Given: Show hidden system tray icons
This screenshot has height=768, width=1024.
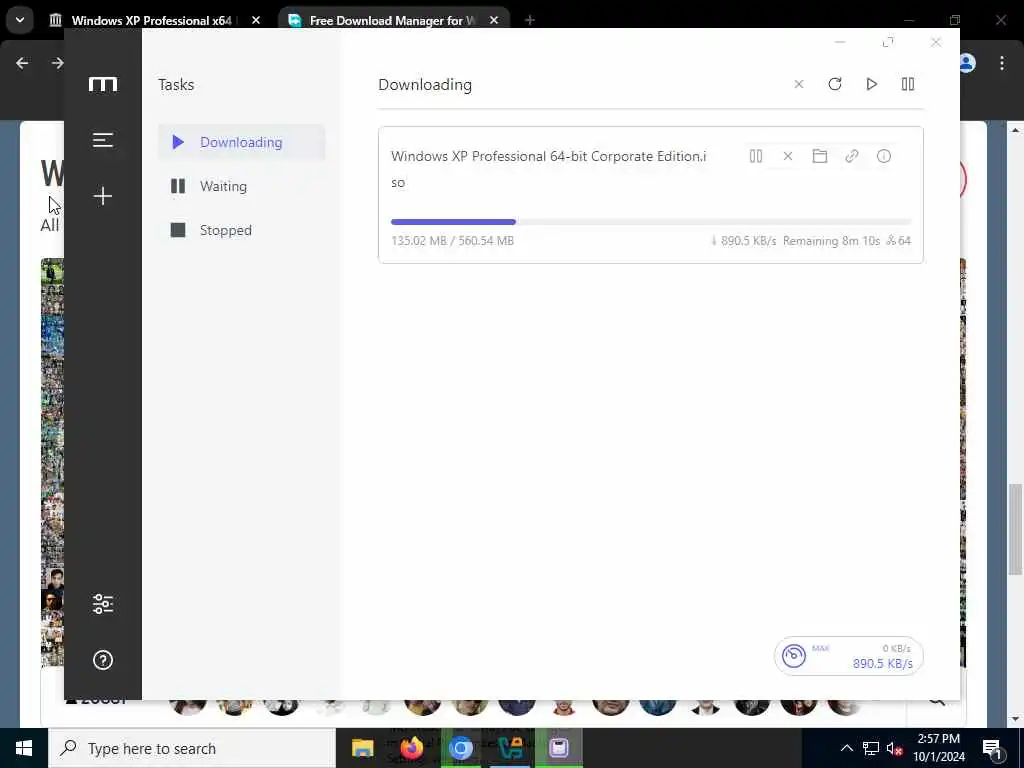Looking at the screenshot, I should [x=846, y=748].
